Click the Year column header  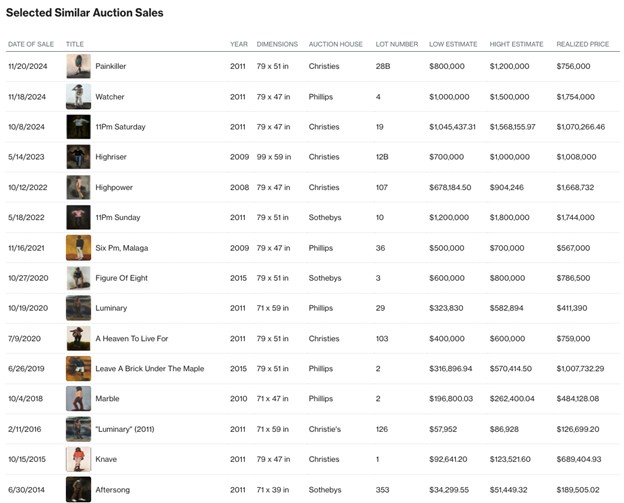[238, 44]
